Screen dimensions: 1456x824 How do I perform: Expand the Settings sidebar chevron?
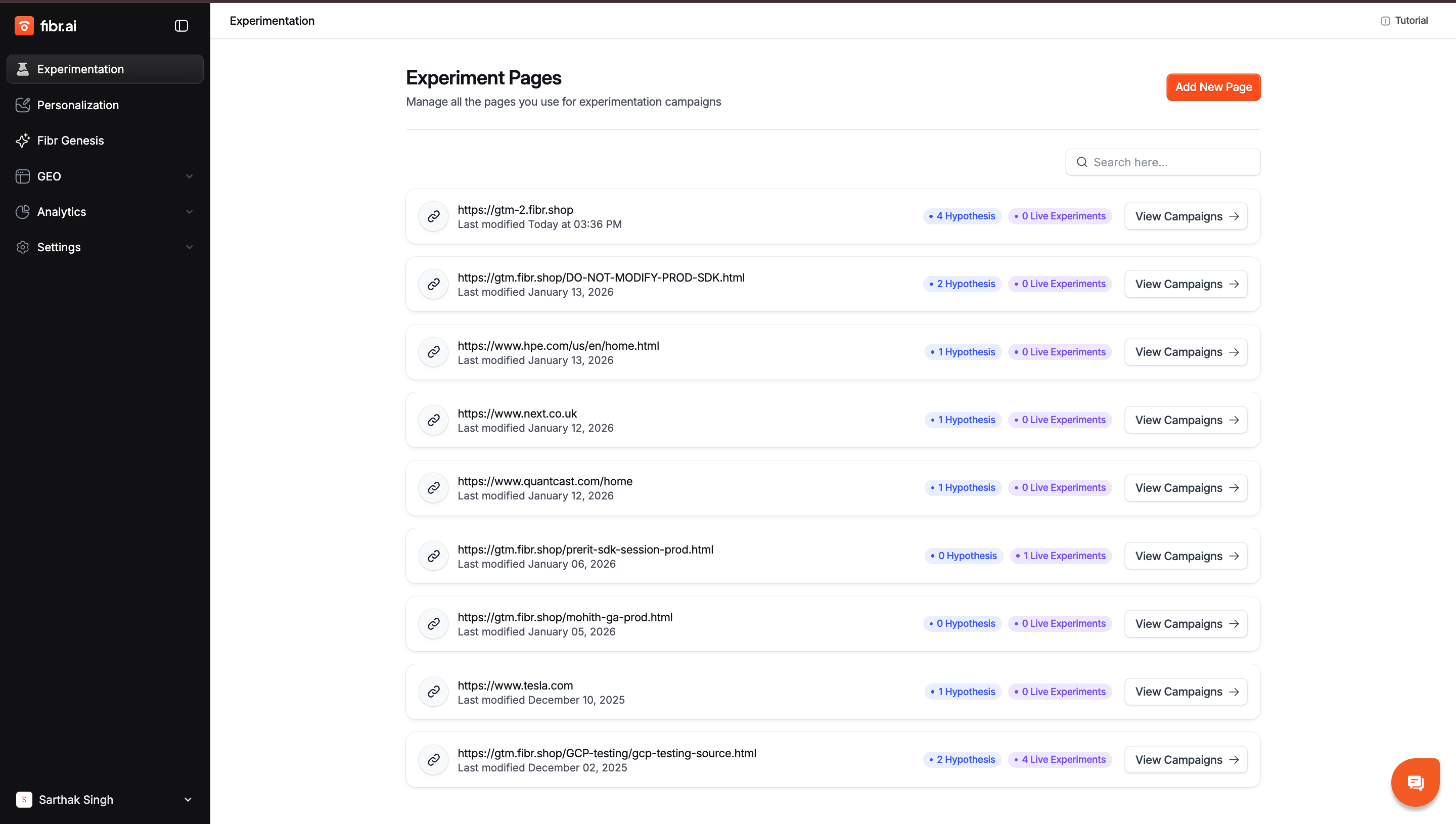click(x=189, y=247)
